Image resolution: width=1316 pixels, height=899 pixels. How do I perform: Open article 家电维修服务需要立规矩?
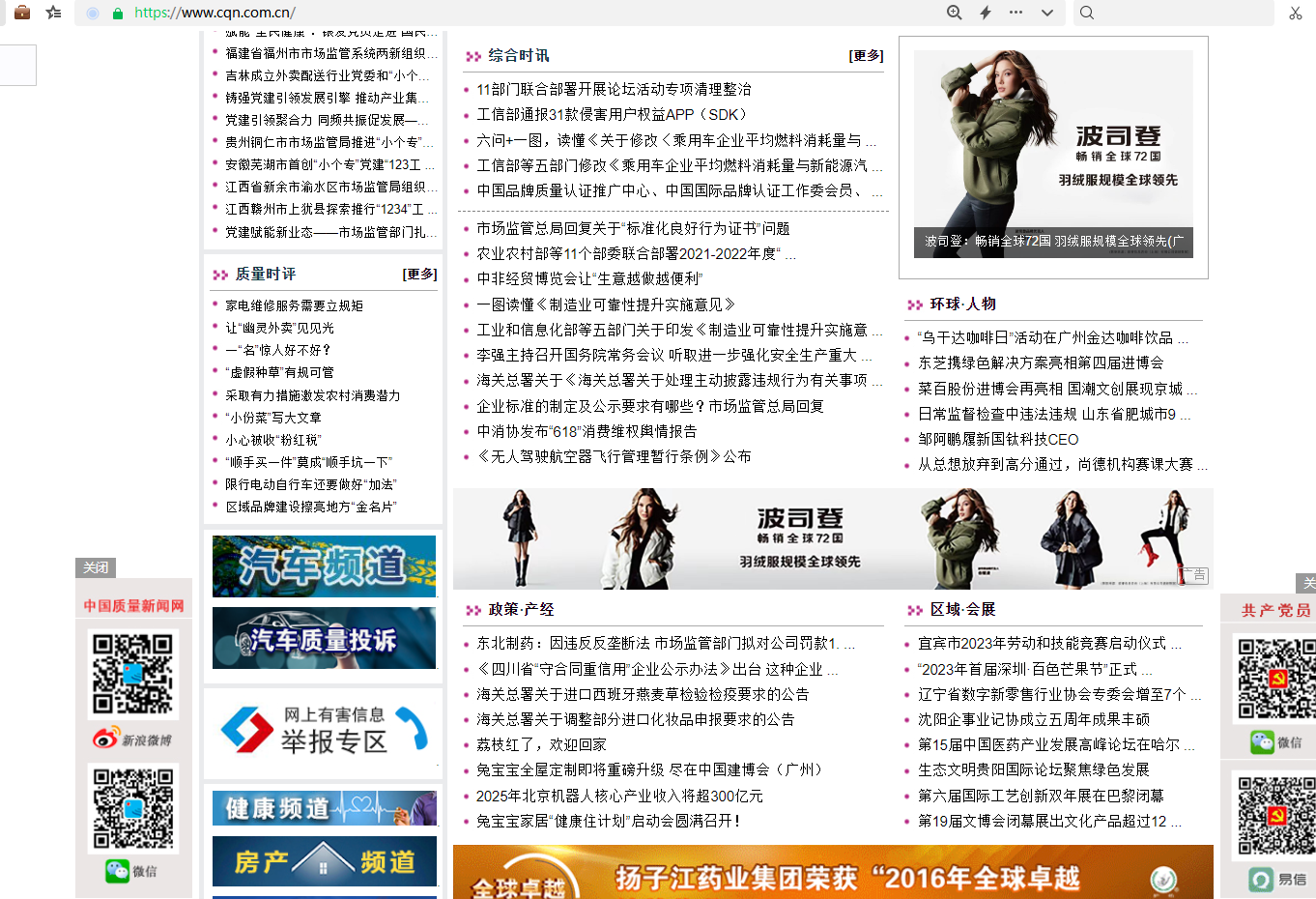[294, 305]
